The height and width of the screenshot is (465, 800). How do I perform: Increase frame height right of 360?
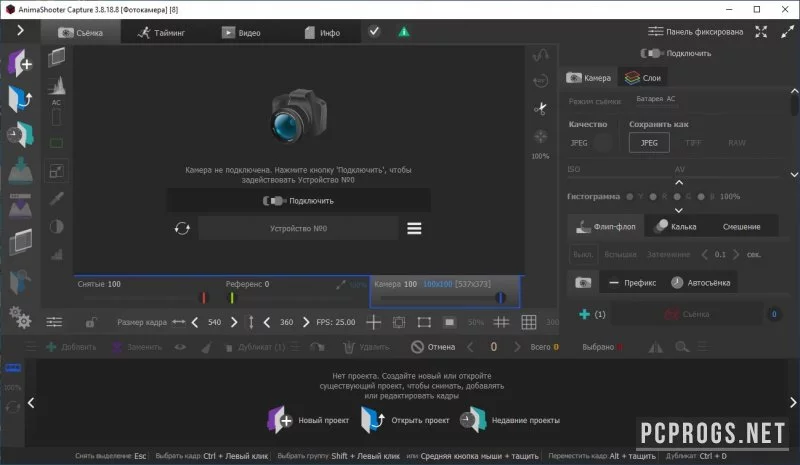[306, 322]
